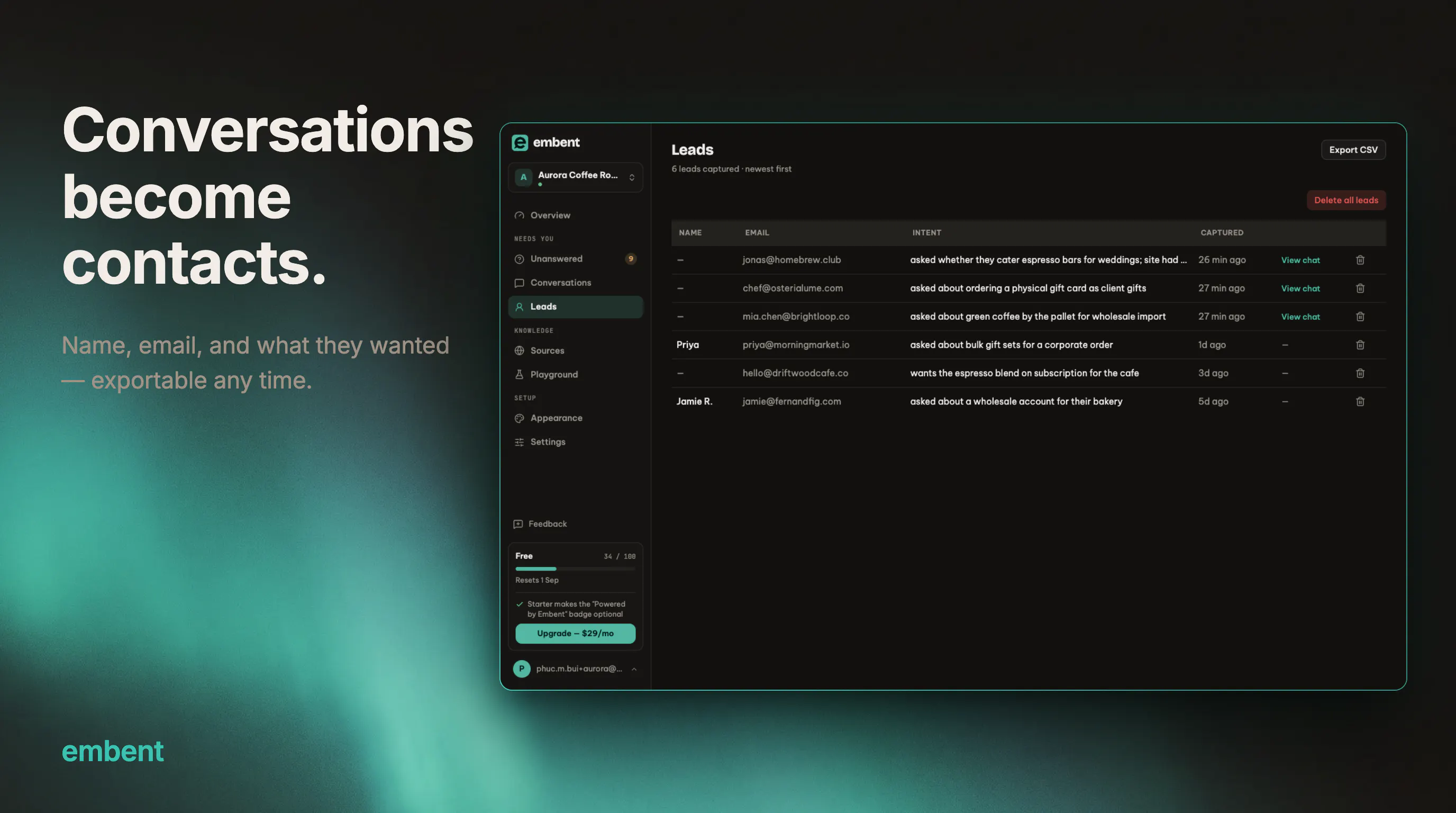Click the Overview gauge icon

519,215
